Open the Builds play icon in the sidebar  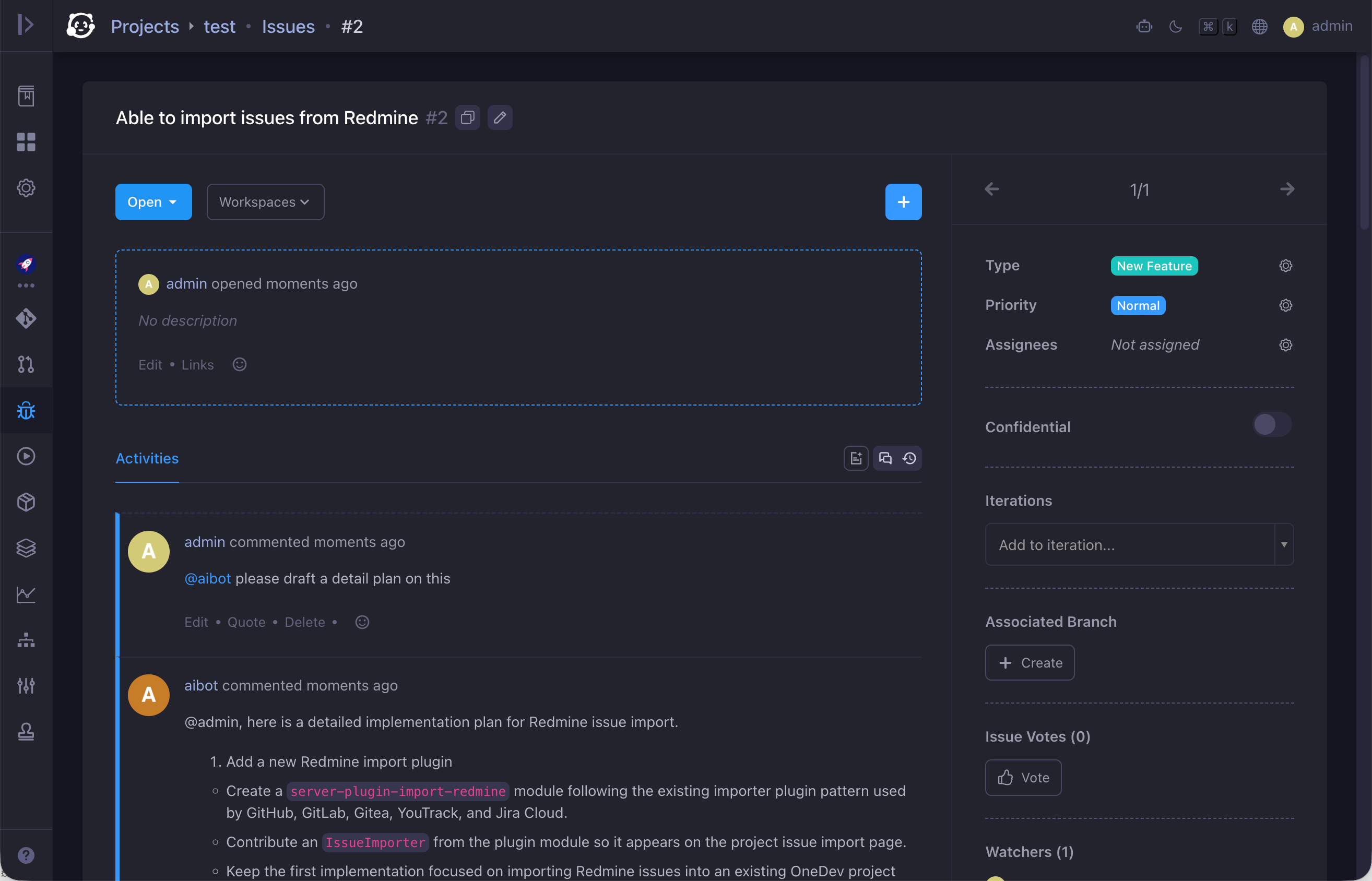click(x=26, y=456)
